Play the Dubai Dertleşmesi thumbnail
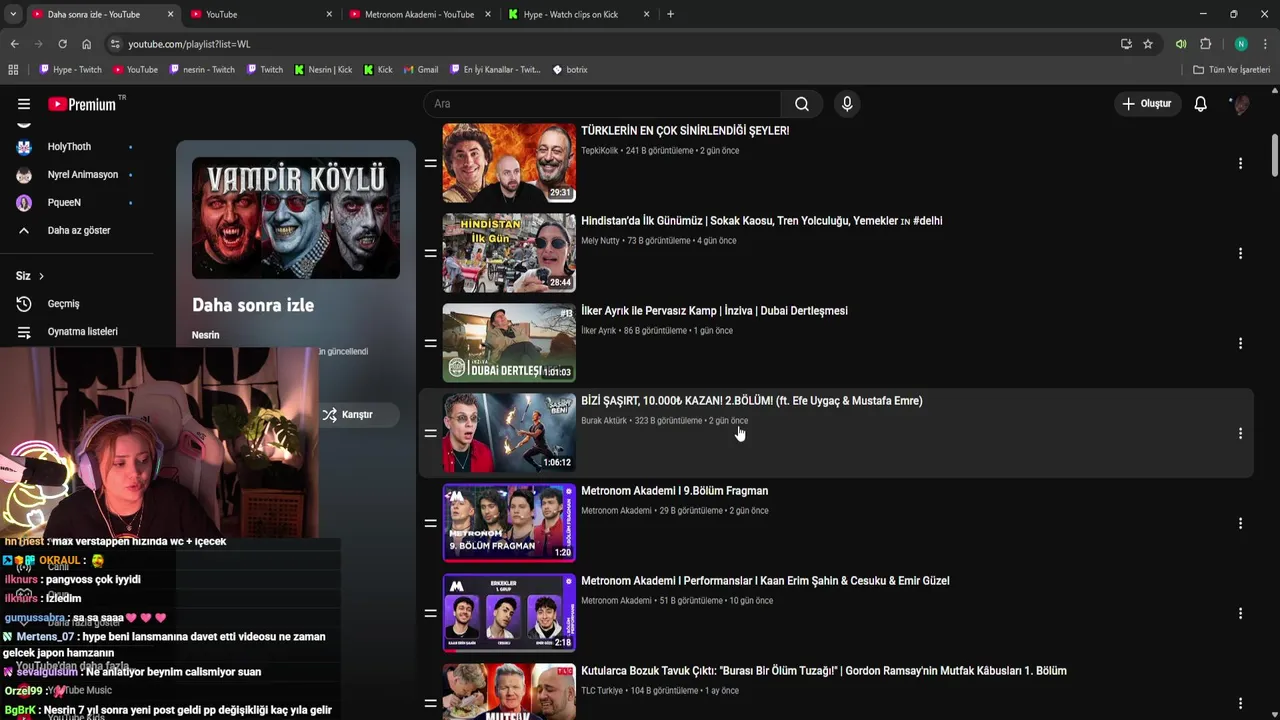The width and height of the screenshot is (1280, 720). click(x=509, y=343)
